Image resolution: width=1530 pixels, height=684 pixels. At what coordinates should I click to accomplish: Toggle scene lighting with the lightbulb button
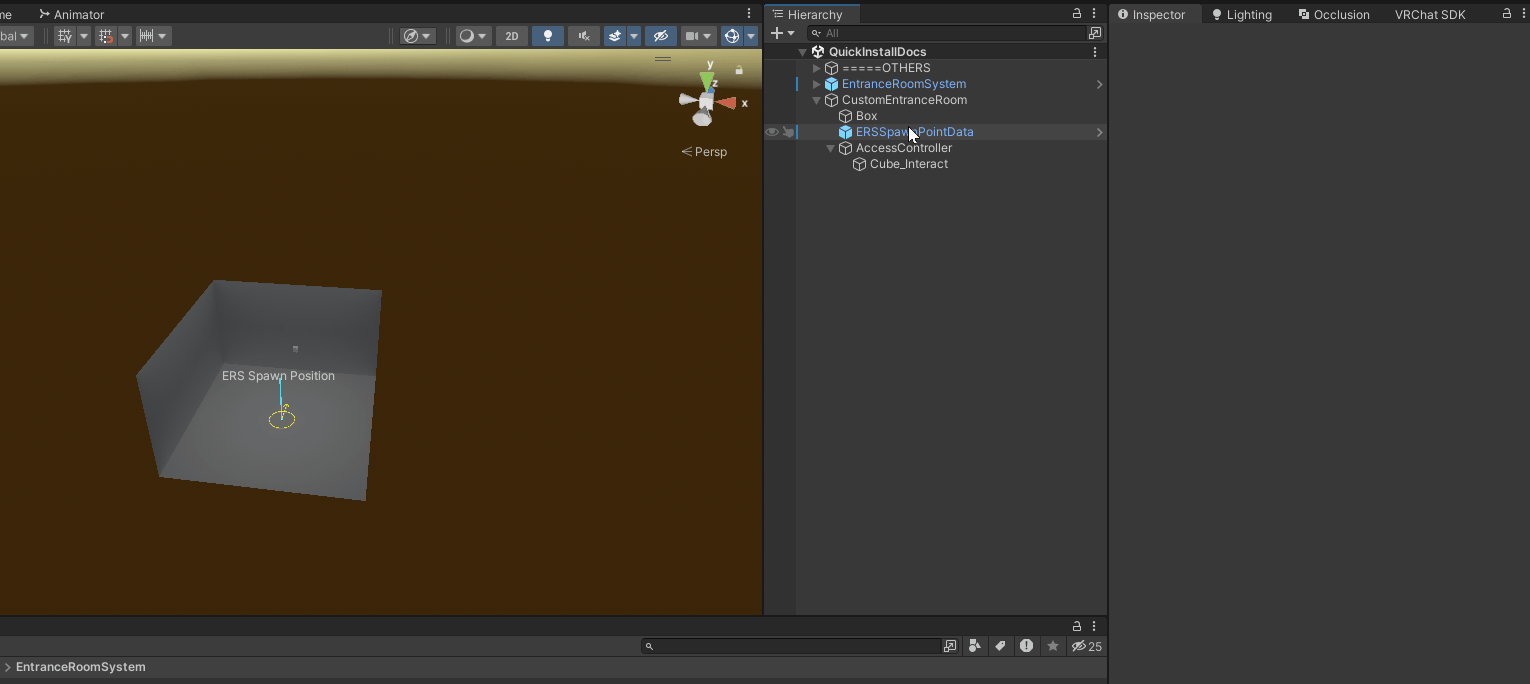click(547, 36)
